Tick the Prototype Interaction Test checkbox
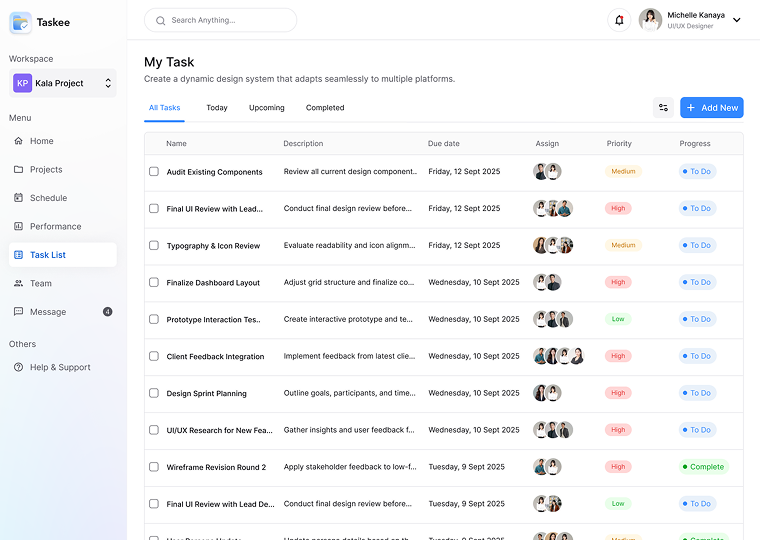This screenshot has height=540, width=760. point(154,319)
